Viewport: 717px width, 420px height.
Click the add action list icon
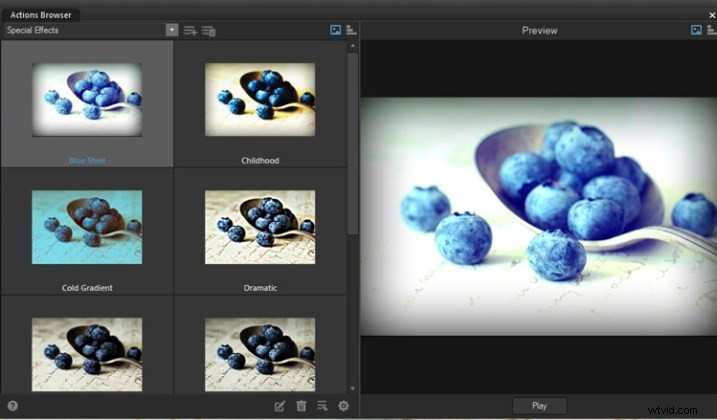tap(190, 31)
